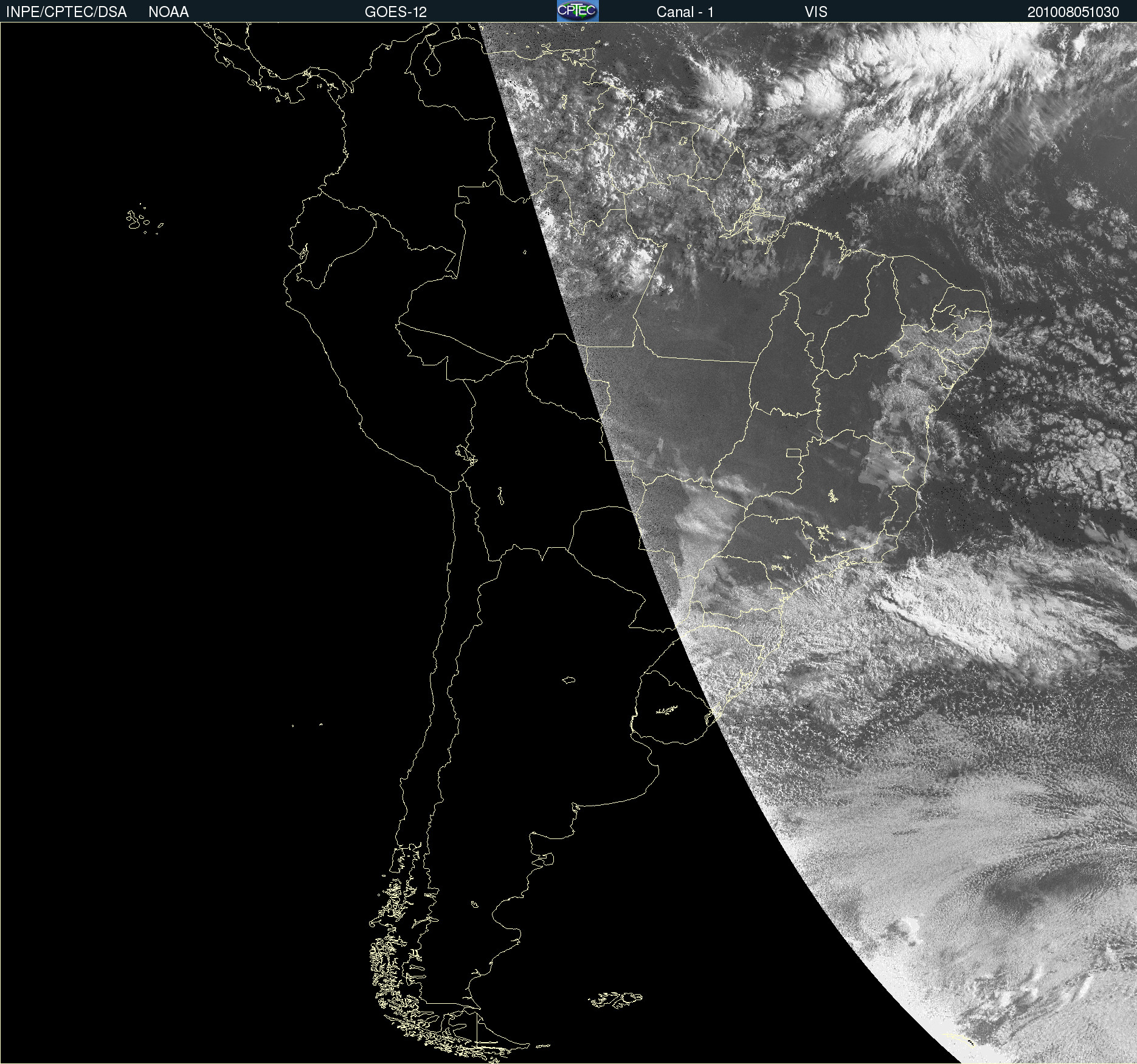Click the CPTEC logo in the header
This screenshot has width=1137, height=1064.
pos(578,11)
